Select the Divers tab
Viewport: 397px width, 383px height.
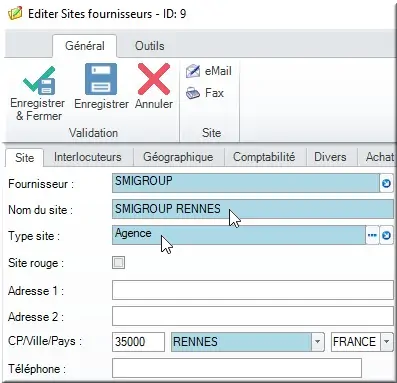(330, 157)
